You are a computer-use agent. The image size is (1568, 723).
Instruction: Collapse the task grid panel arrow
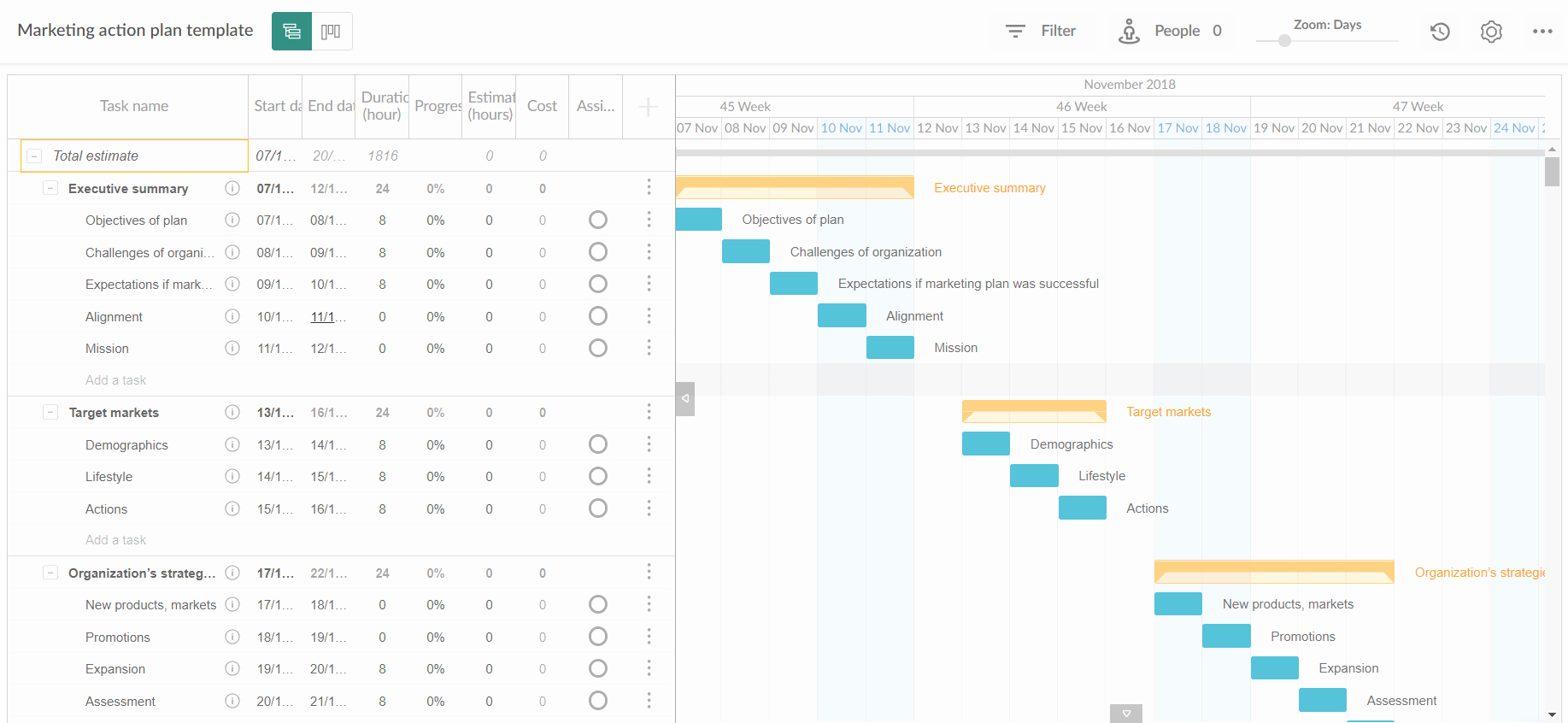684,399
